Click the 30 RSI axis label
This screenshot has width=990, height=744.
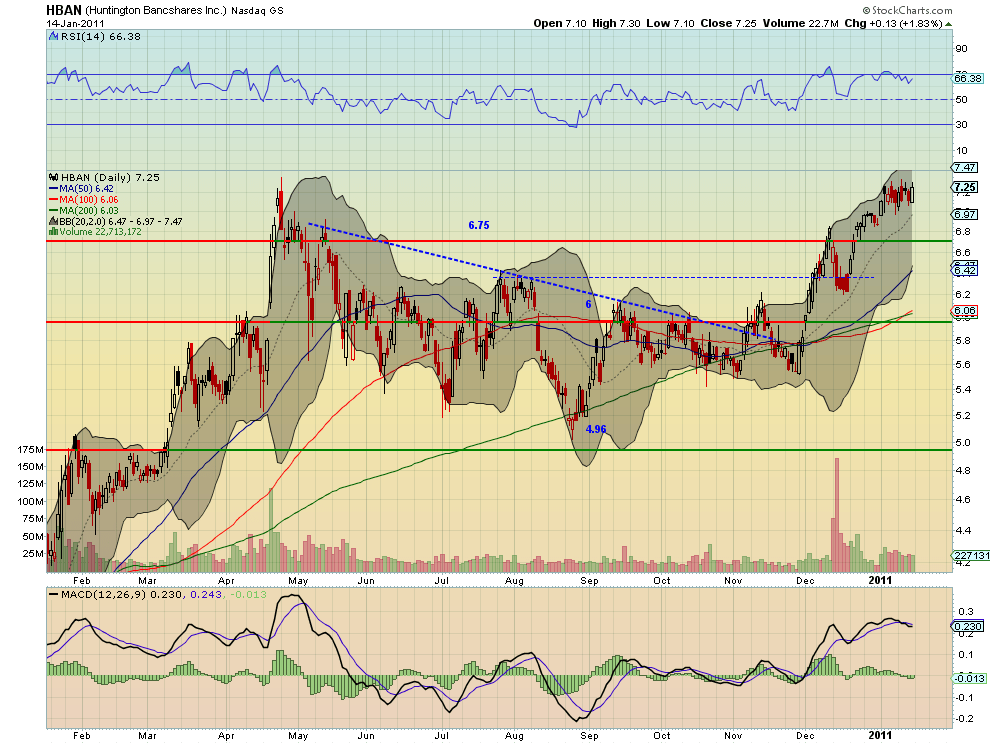(962, 124)
